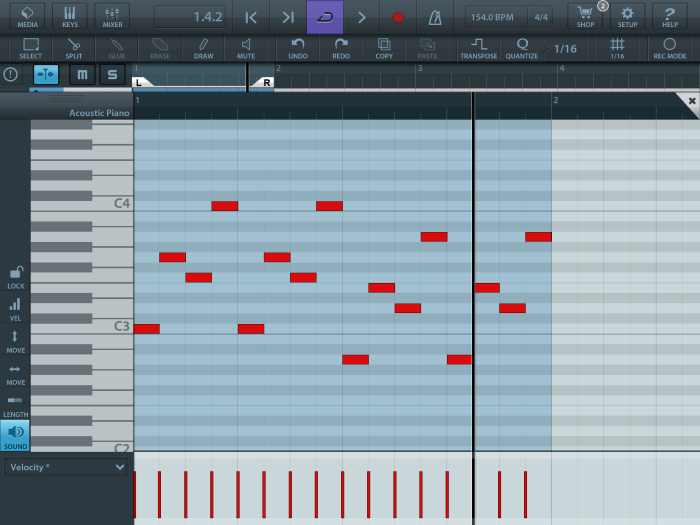Toggle the metronome click
The height and width of the screenshot is (525, 700).
(x=435, y=17)
